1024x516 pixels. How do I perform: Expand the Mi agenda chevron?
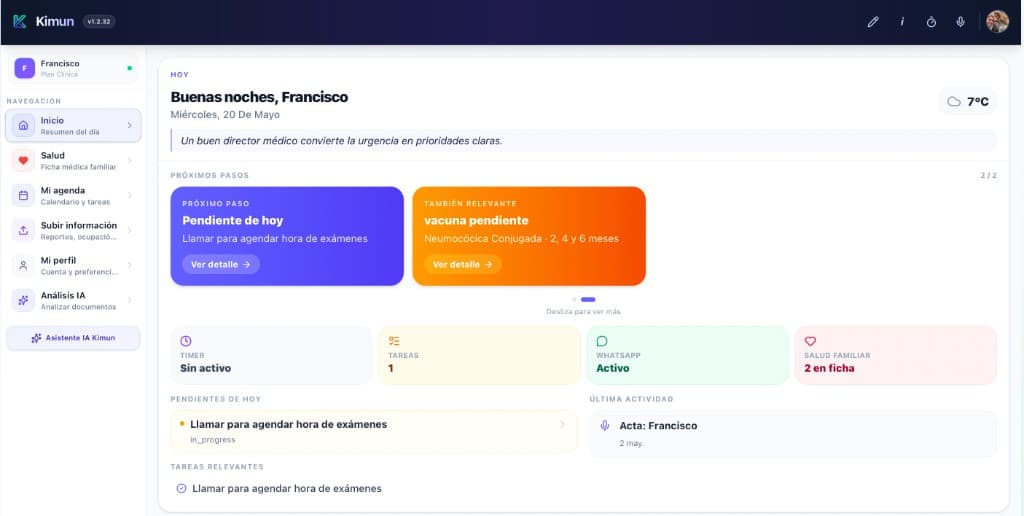pyautogui.click(x=129, y=195)
